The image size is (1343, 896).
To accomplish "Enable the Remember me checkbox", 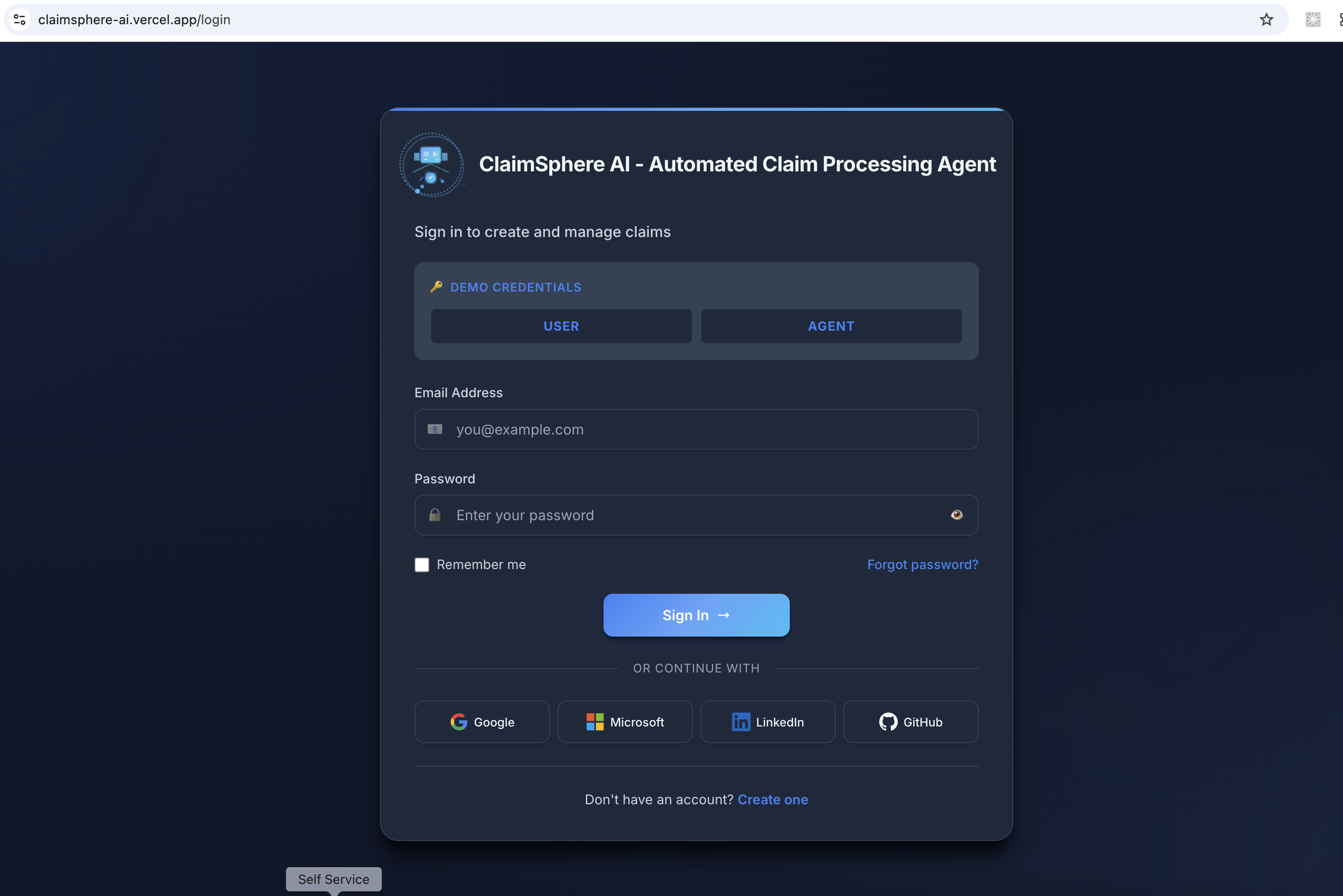I will pyautogui.click(x=421, y=564).
